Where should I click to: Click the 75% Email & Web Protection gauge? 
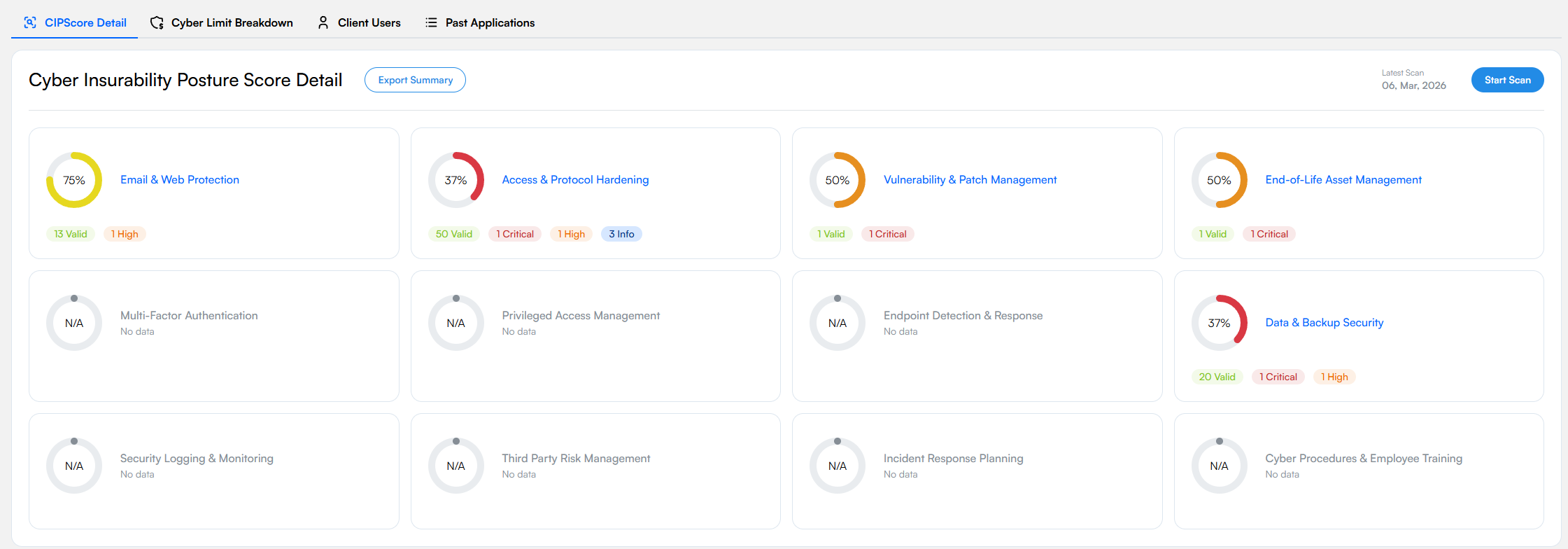[74, 180]
